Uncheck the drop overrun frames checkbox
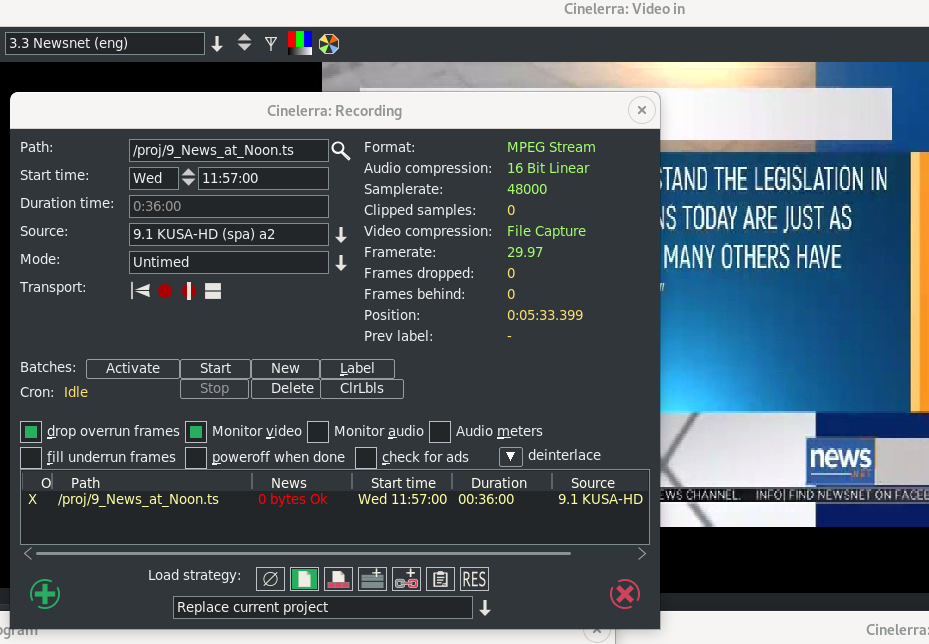 (x=31, y=432)
